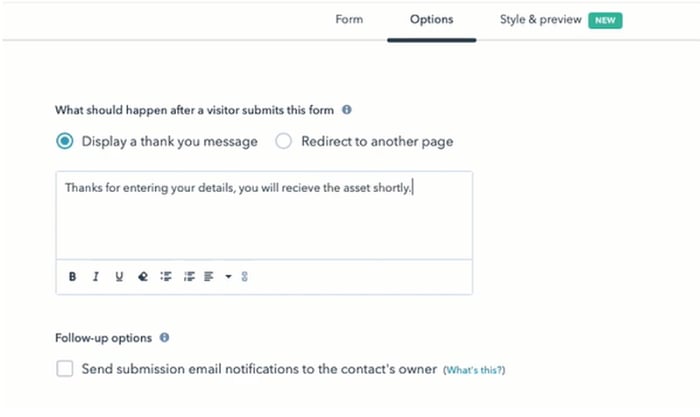Insert a bulleted list
Viewport: 700px width, 417px height.
pos(166,276)
